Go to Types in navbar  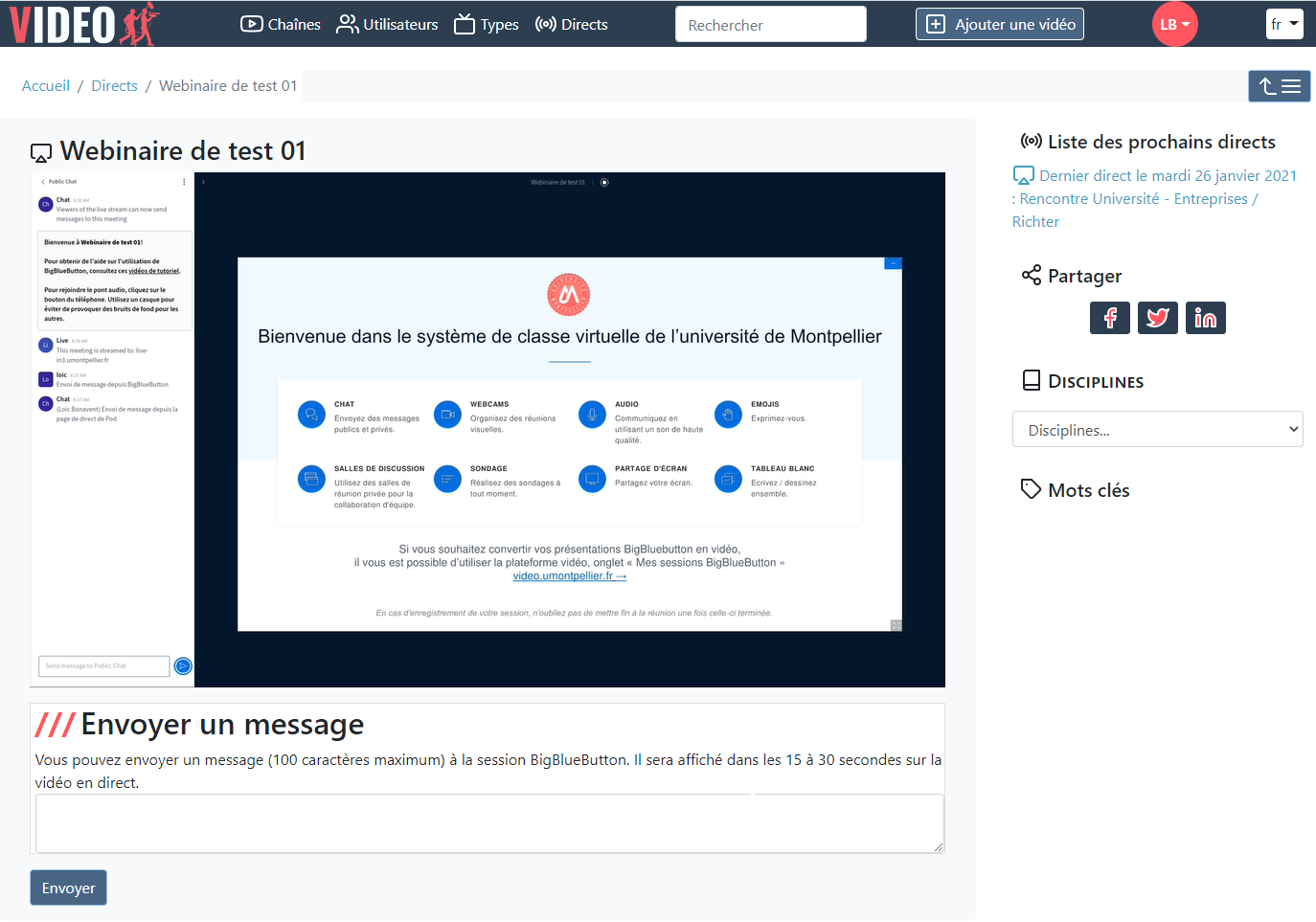click(487, 25)
